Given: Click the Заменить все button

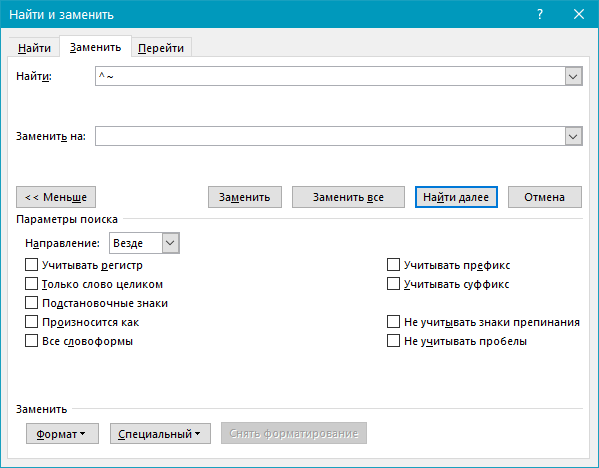Looking at the screenshot, I should point(348,197).
